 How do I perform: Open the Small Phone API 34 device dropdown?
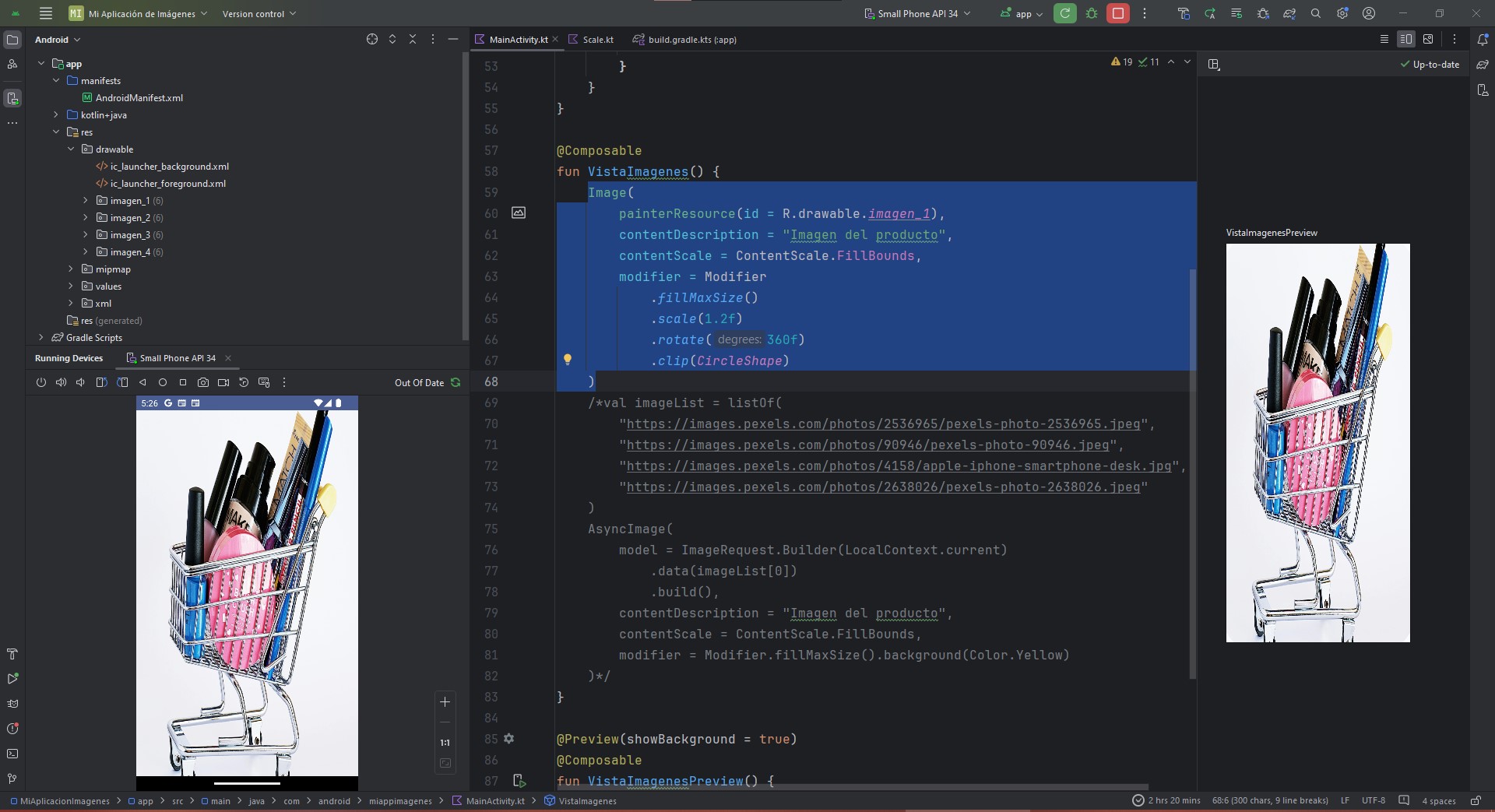917,13
